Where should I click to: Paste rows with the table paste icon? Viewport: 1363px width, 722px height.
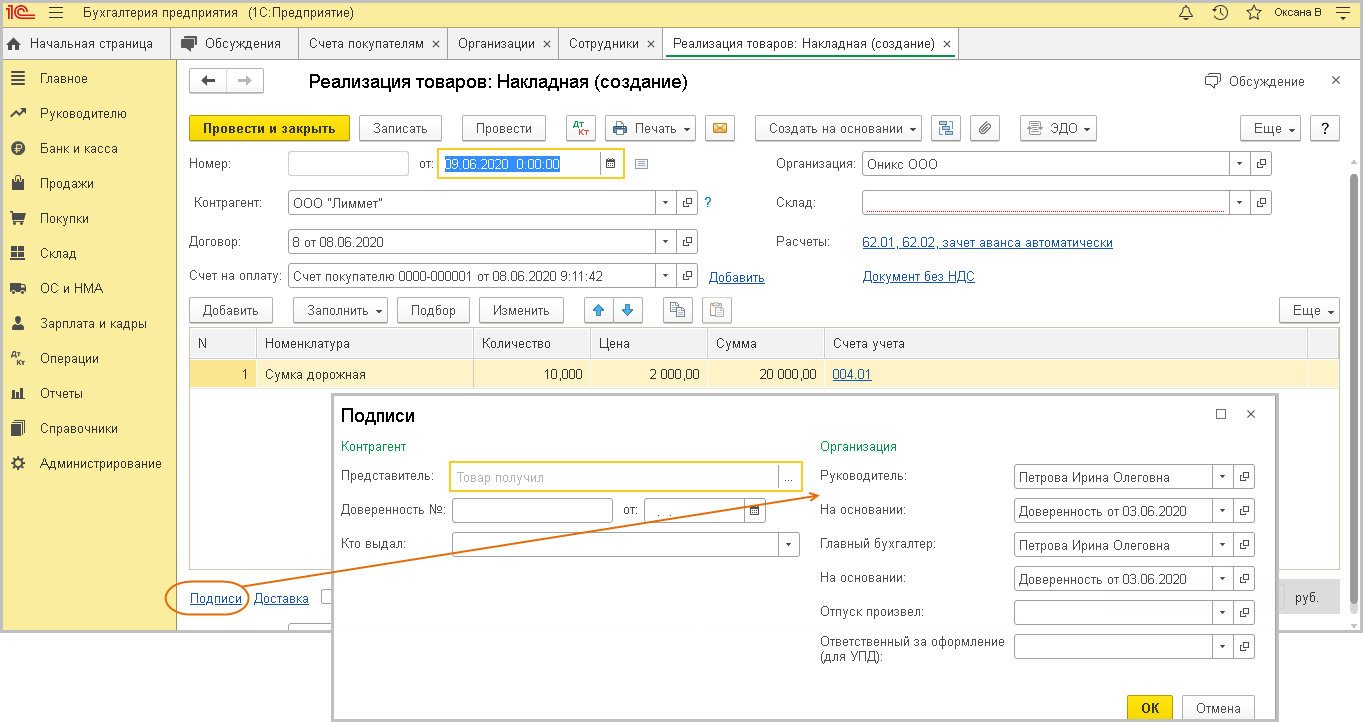pyautogui.click(x=717, y=310)
